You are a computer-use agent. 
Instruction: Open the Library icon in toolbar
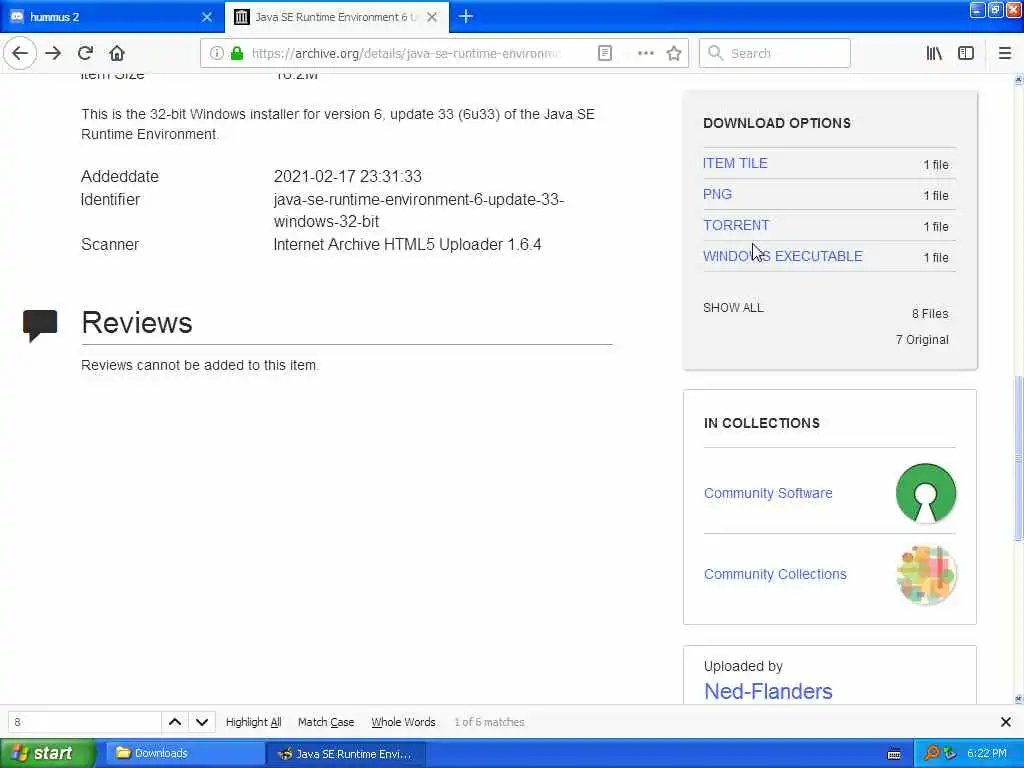click(x=934, y=53)
